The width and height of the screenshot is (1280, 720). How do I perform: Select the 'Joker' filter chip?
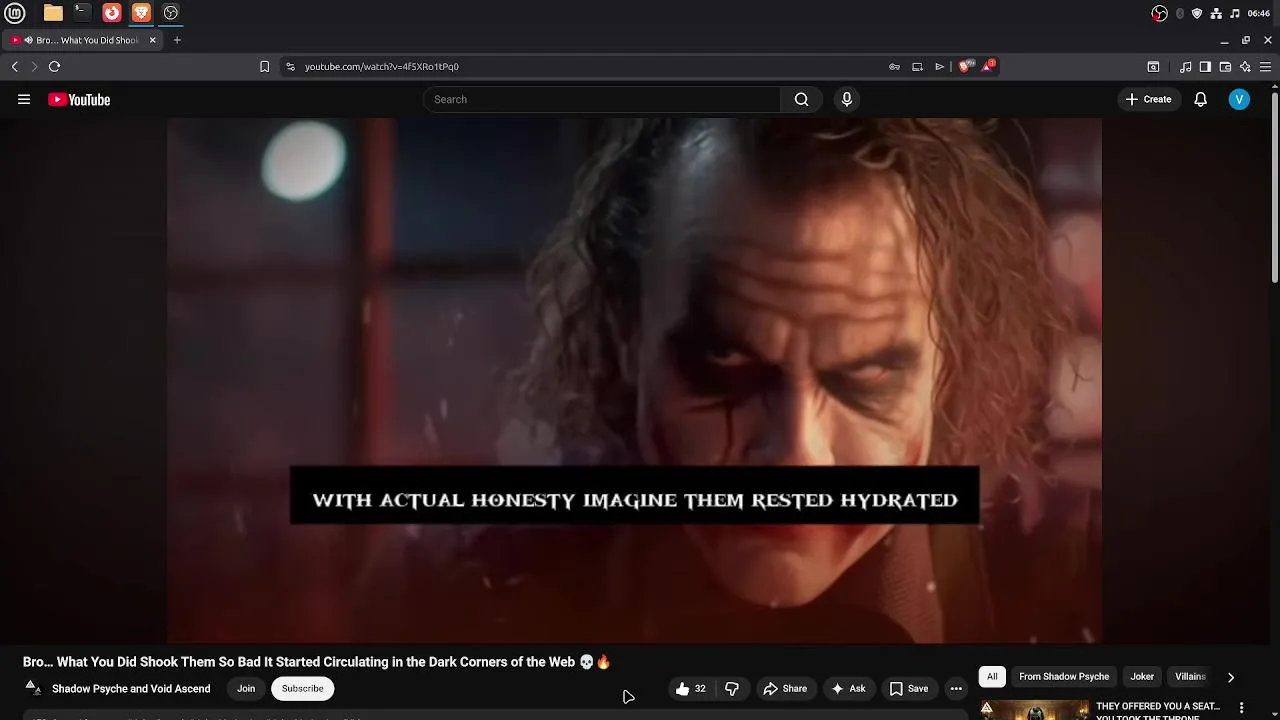1142,677
